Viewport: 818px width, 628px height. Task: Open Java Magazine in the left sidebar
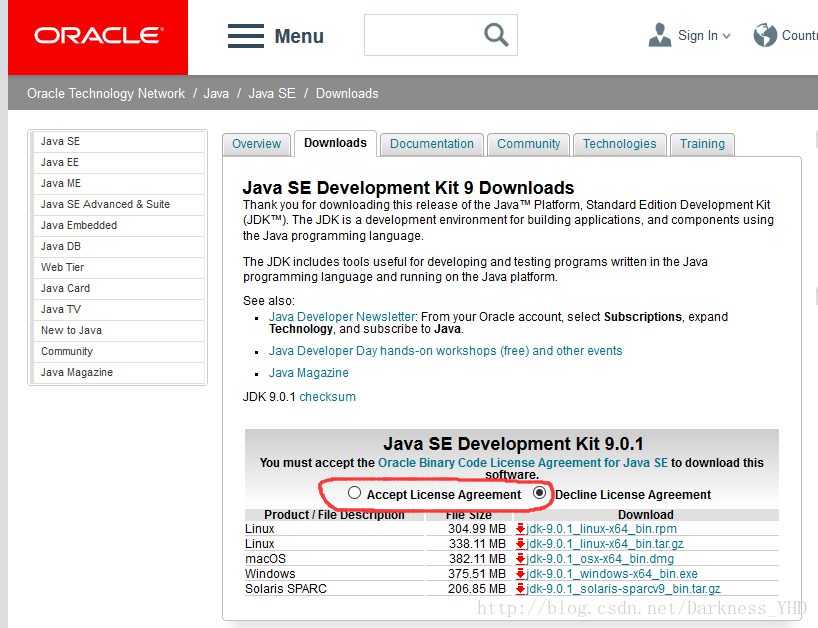point(117,372)
